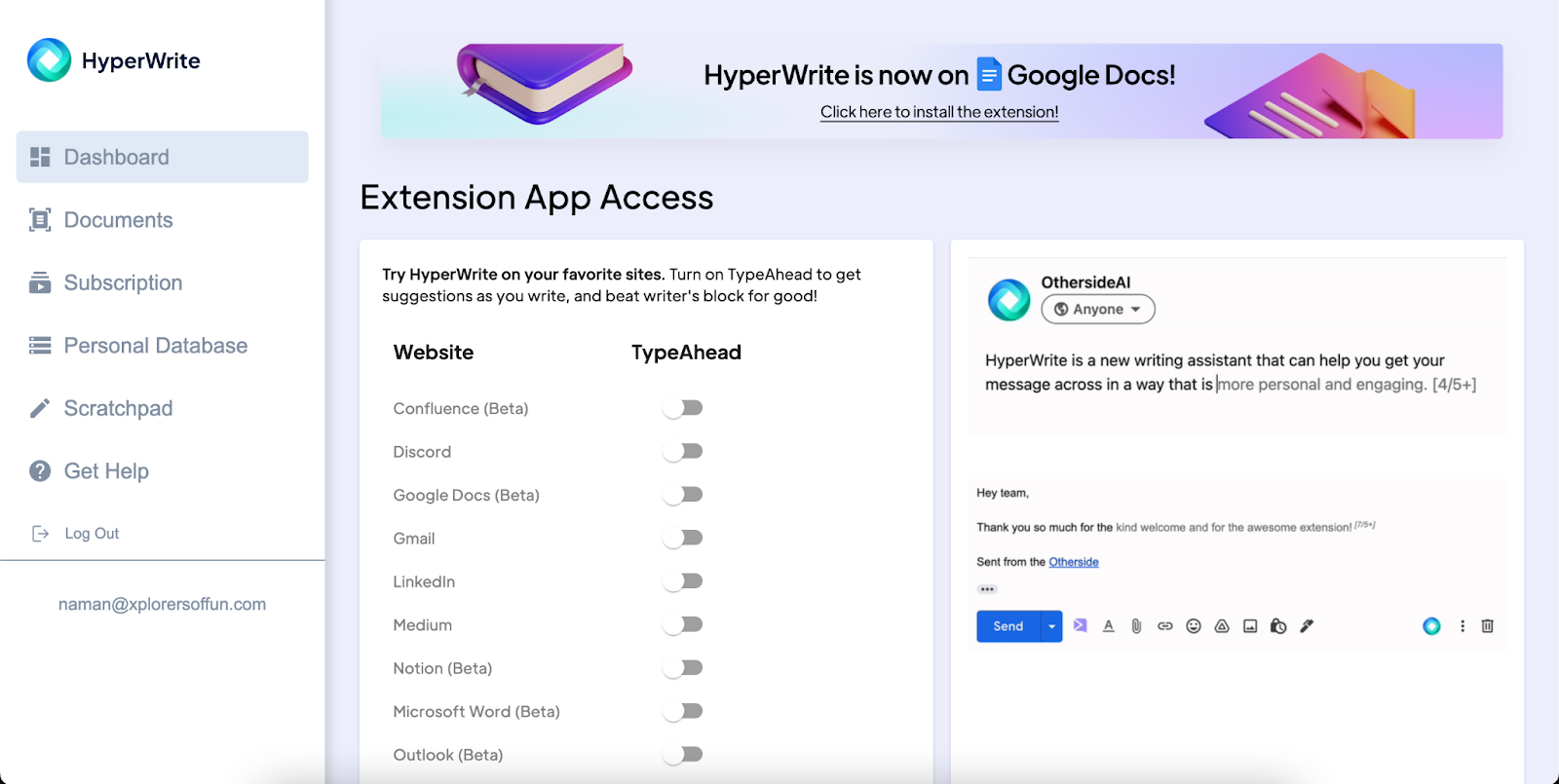Click the Send button
Viewport: 1559px width, 784px height.
pos(1008,626)
